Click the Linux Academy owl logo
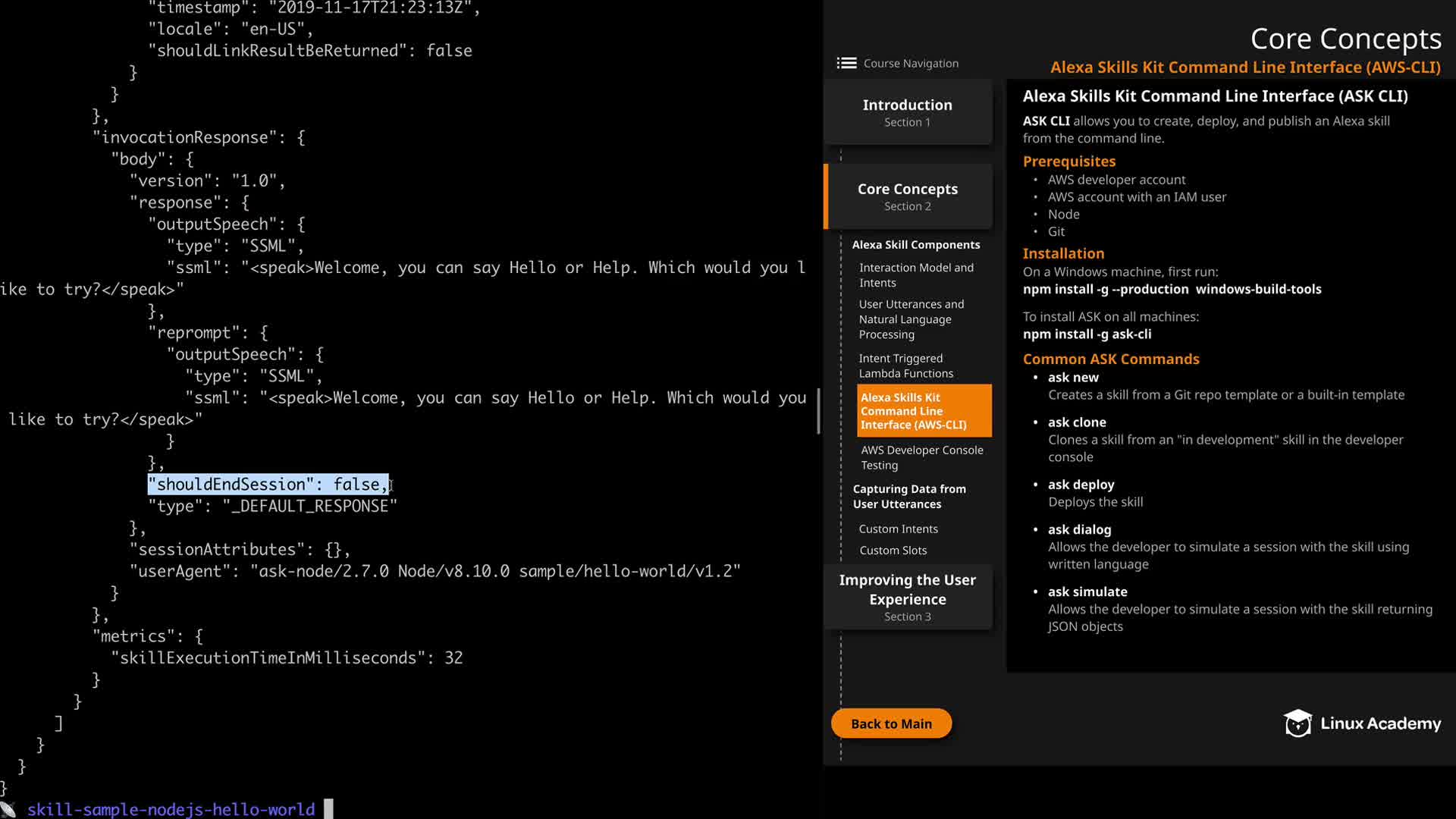This screenshot has height=819, width=1456. click(1298, 723)
